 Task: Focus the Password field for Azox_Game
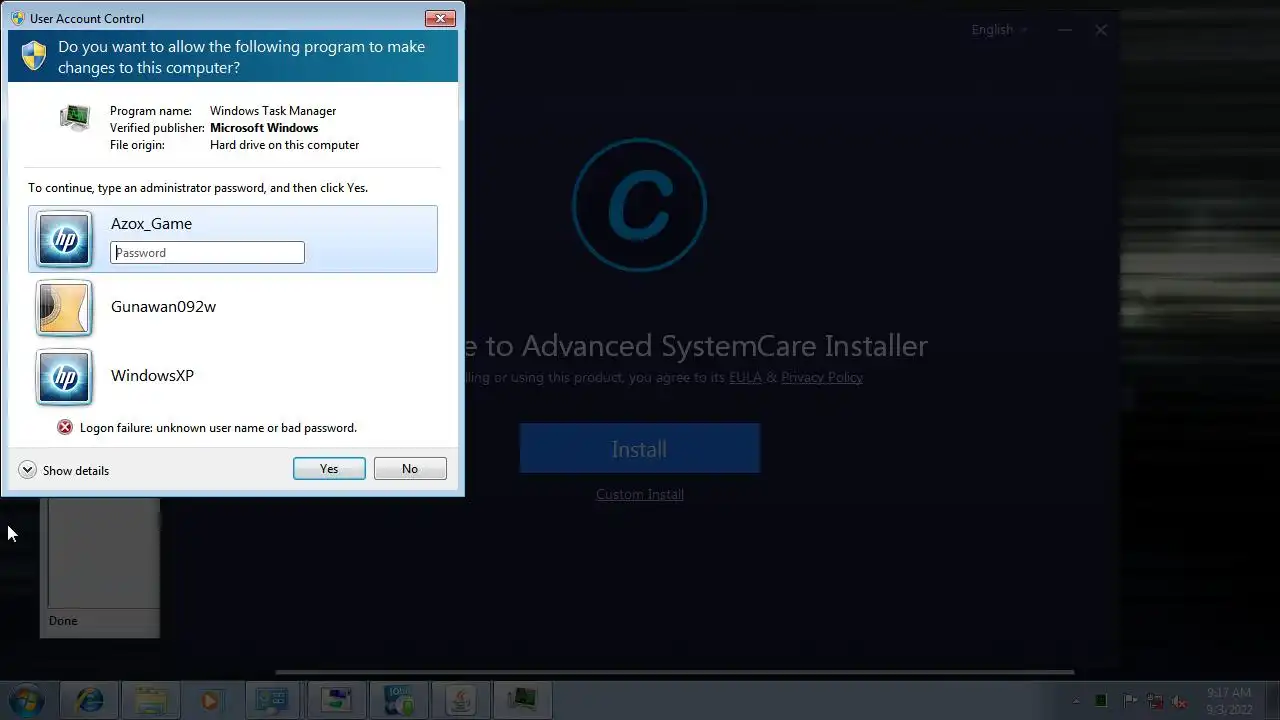click(x=207, y=252)
